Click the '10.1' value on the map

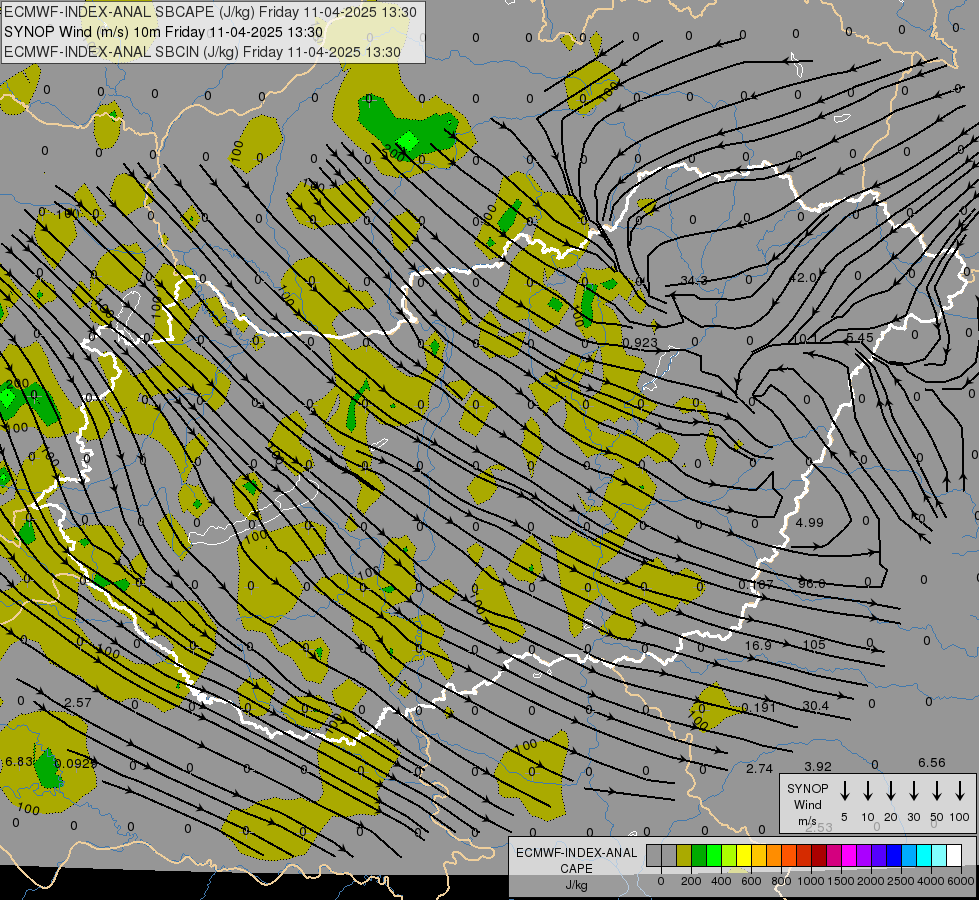point(805,339)
